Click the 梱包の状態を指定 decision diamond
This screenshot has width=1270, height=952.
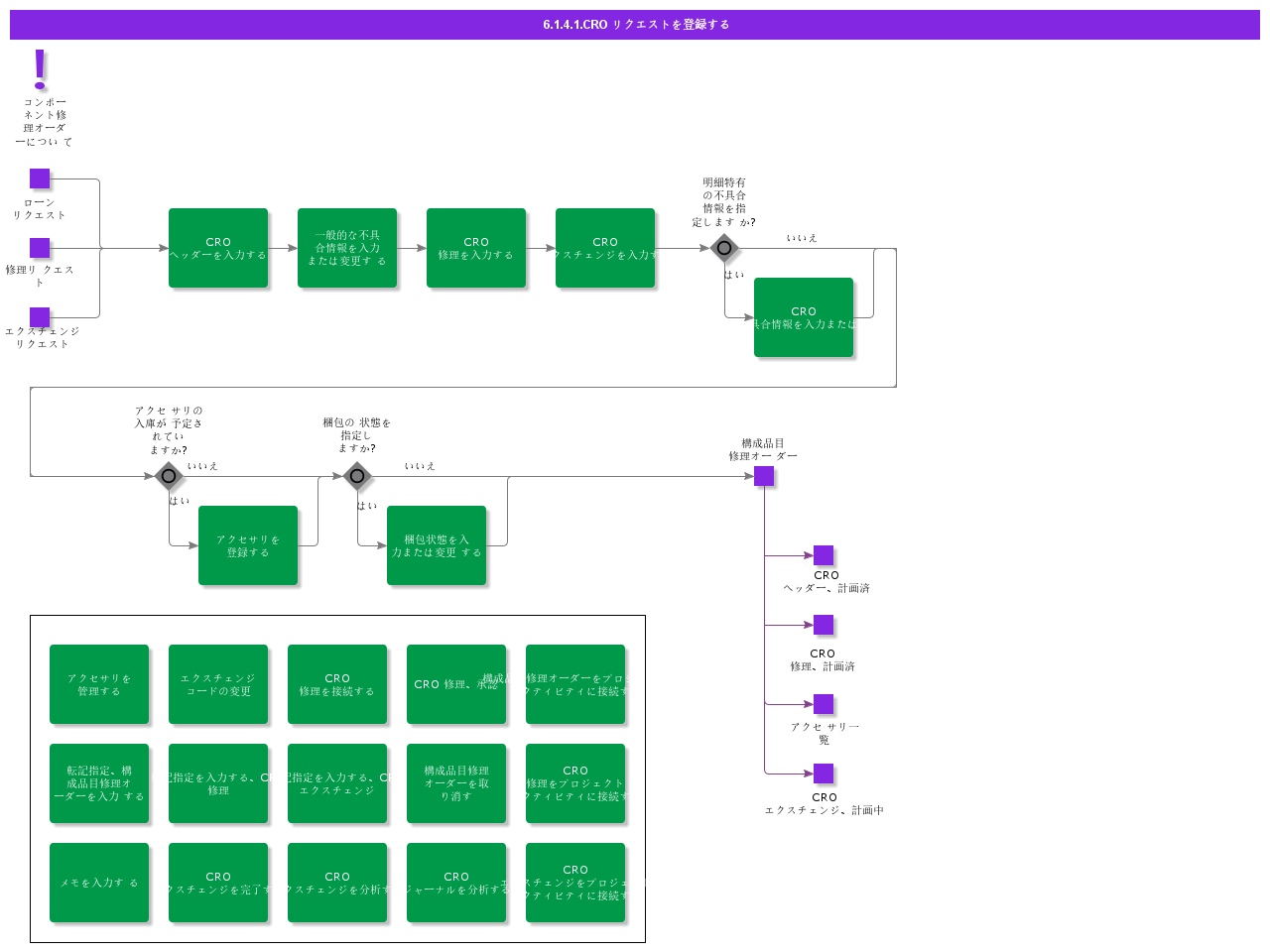pos(357,476)
